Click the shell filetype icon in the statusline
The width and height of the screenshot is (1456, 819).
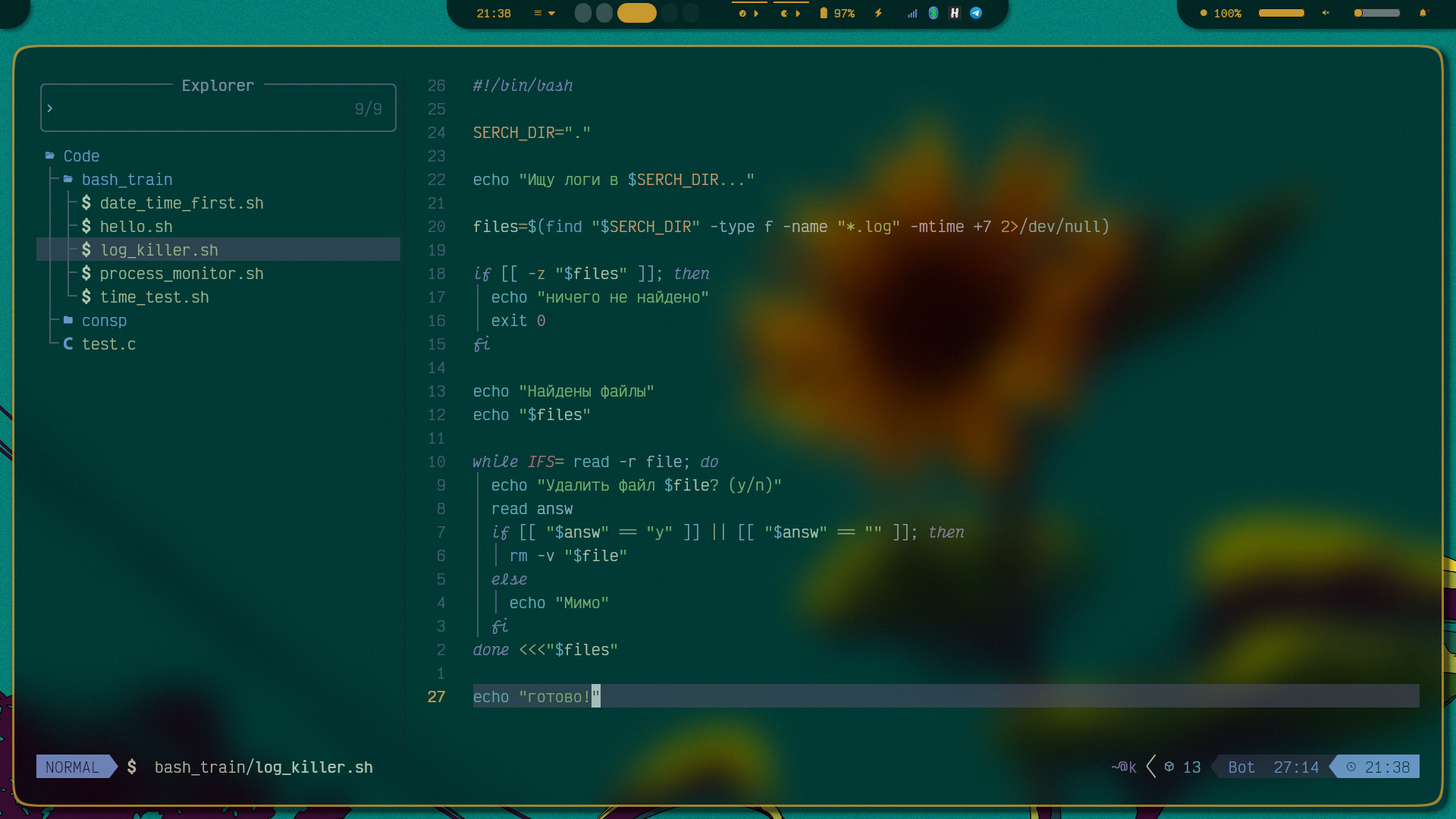[x=132, y=767]
